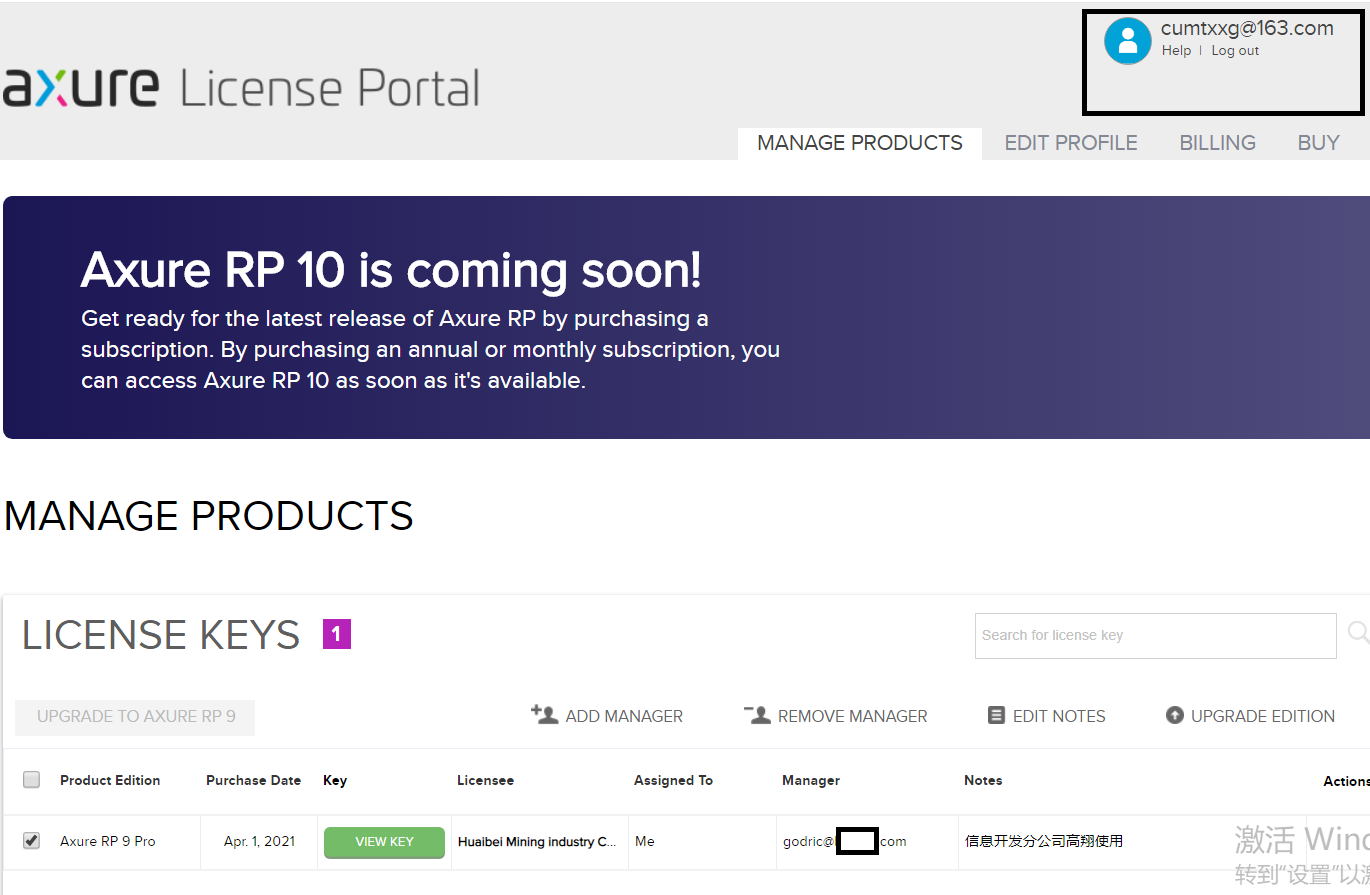The width and height of the screenshot is (1370, 895).
Task: Click the Add Manager icon
Action: (545, 714)
